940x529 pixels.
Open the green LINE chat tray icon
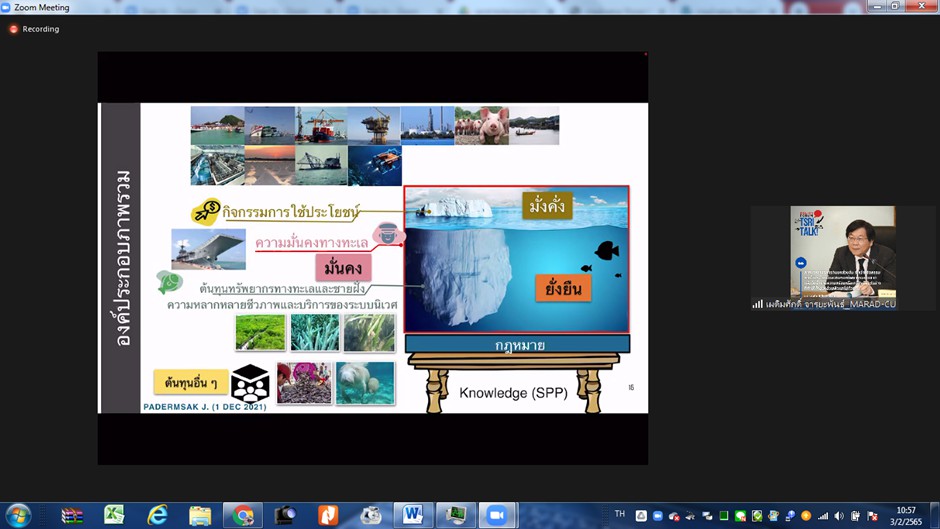(740, 516)
